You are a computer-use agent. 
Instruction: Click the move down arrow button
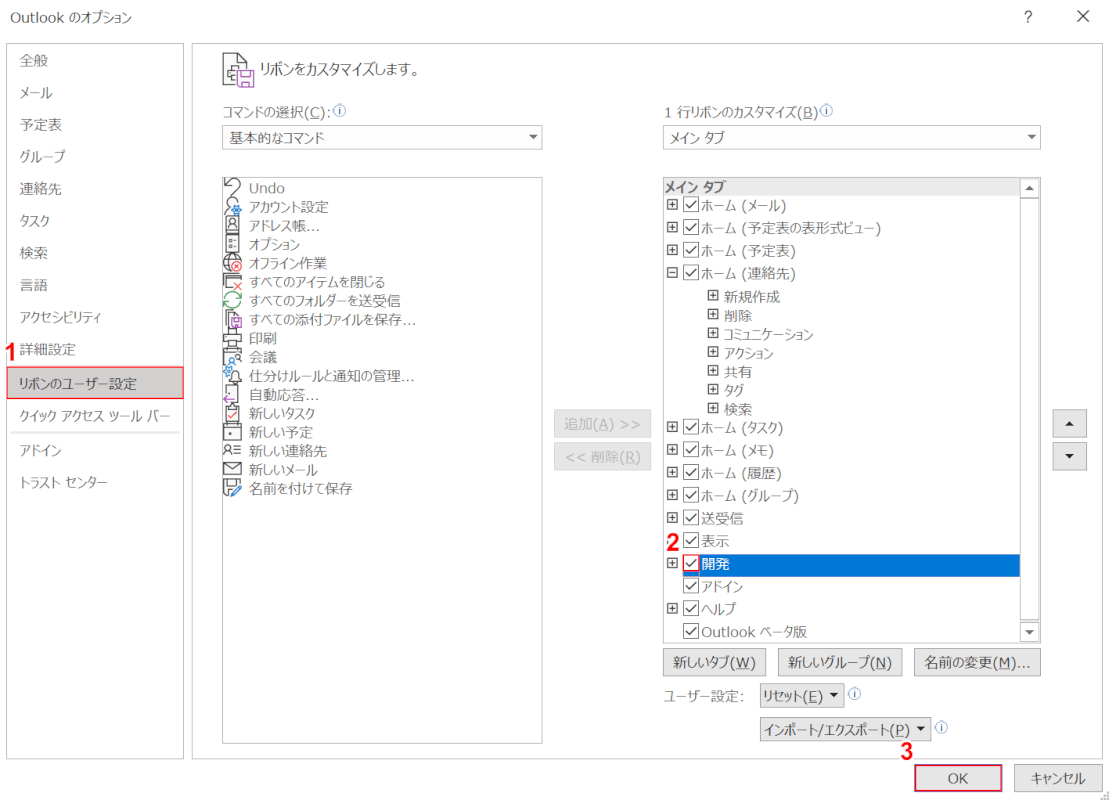point(1069,456)
